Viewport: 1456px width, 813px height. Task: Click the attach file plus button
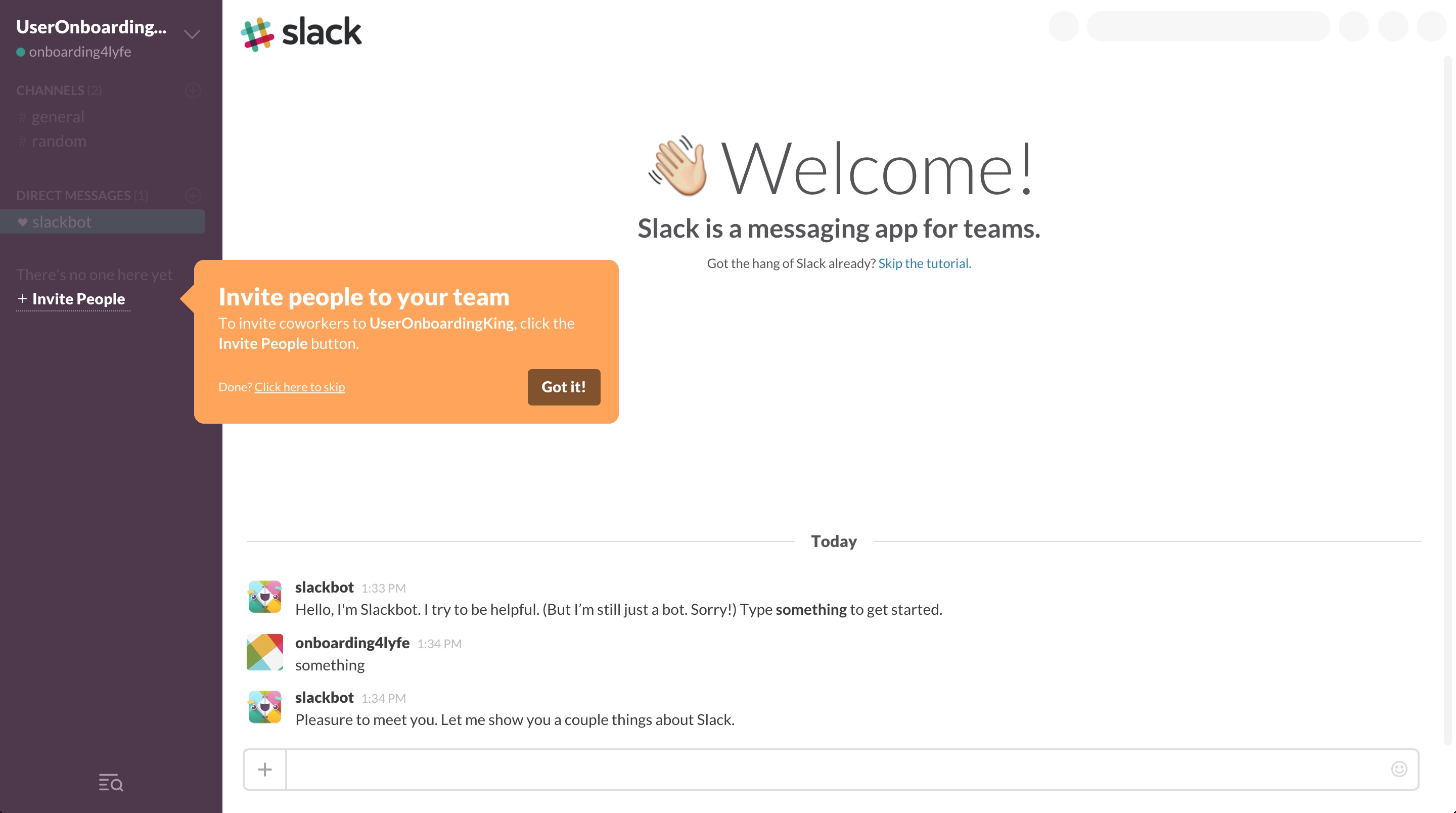click(x=264, y=770)
